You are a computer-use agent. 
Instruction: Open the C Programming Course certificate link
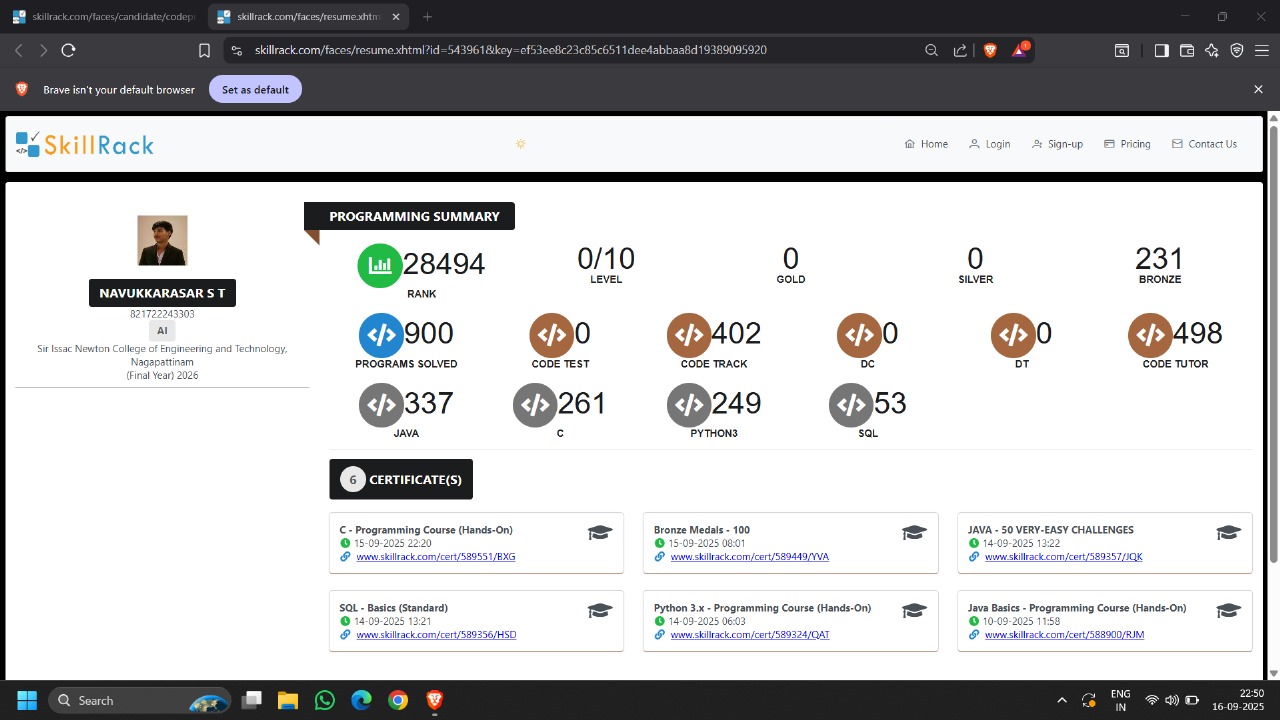(436, 556)
